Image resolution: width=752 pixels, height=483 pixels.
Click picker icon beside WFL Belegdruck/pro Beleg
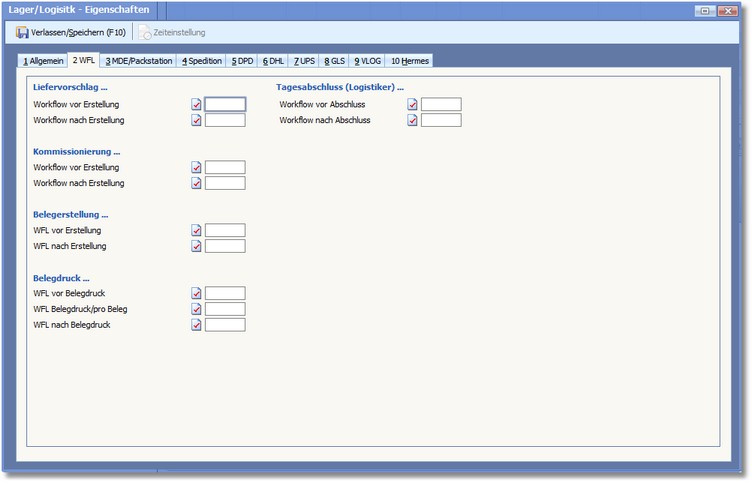tap(197, 309)
